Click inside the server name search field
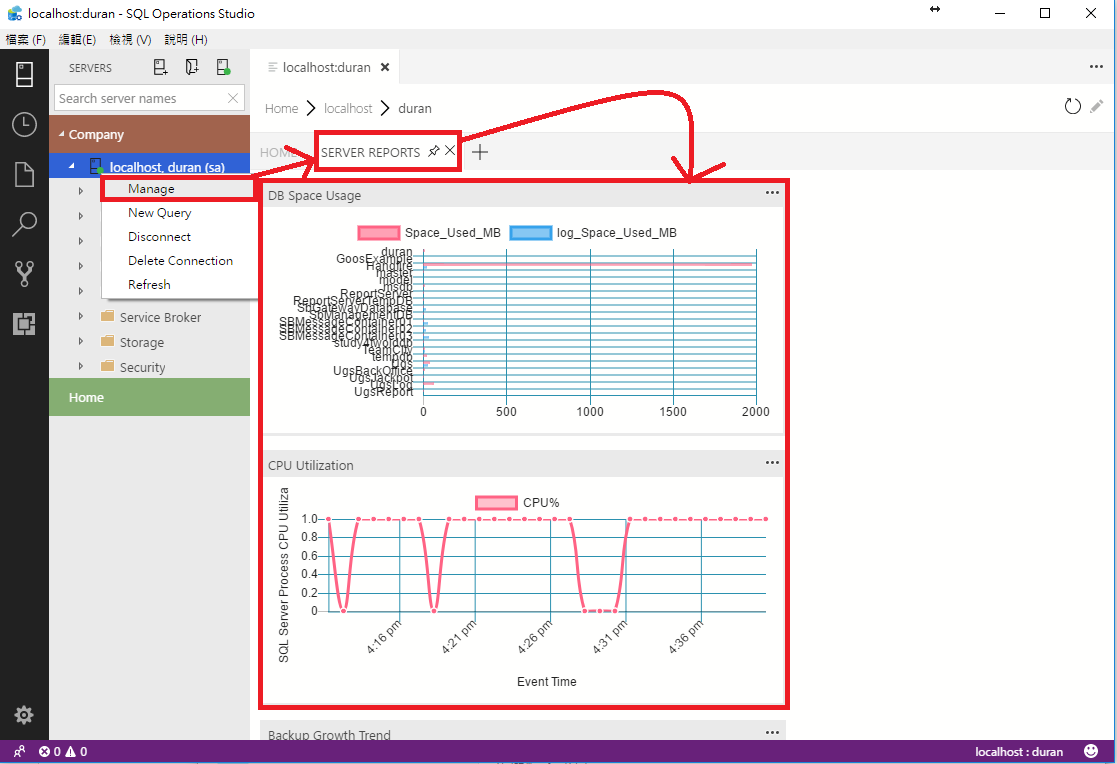Viewport: 1117px width, 764px height. point(140,98)
